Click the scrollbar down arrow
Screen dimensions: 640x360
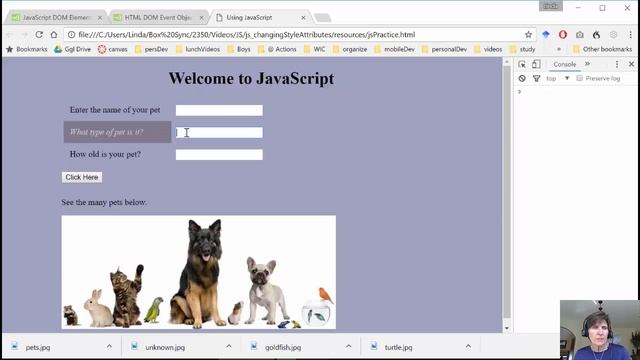tap(507, 328)
